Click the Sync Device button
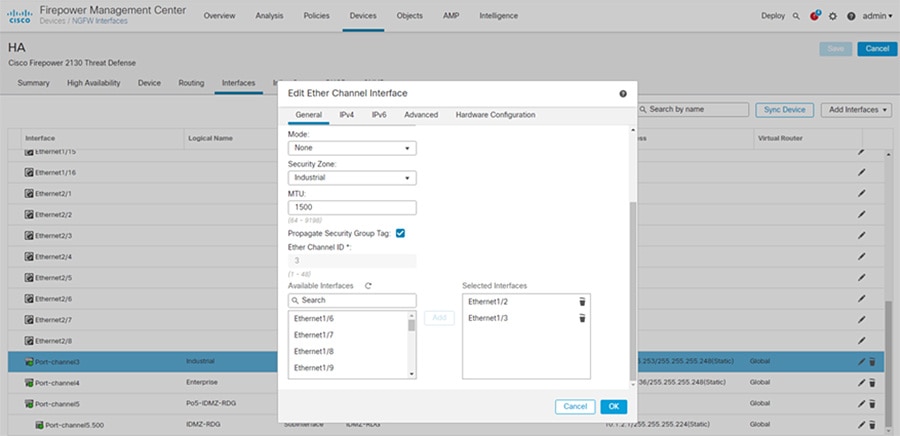The height and width of the screenshot is (436, 900). tap(785, 110)
